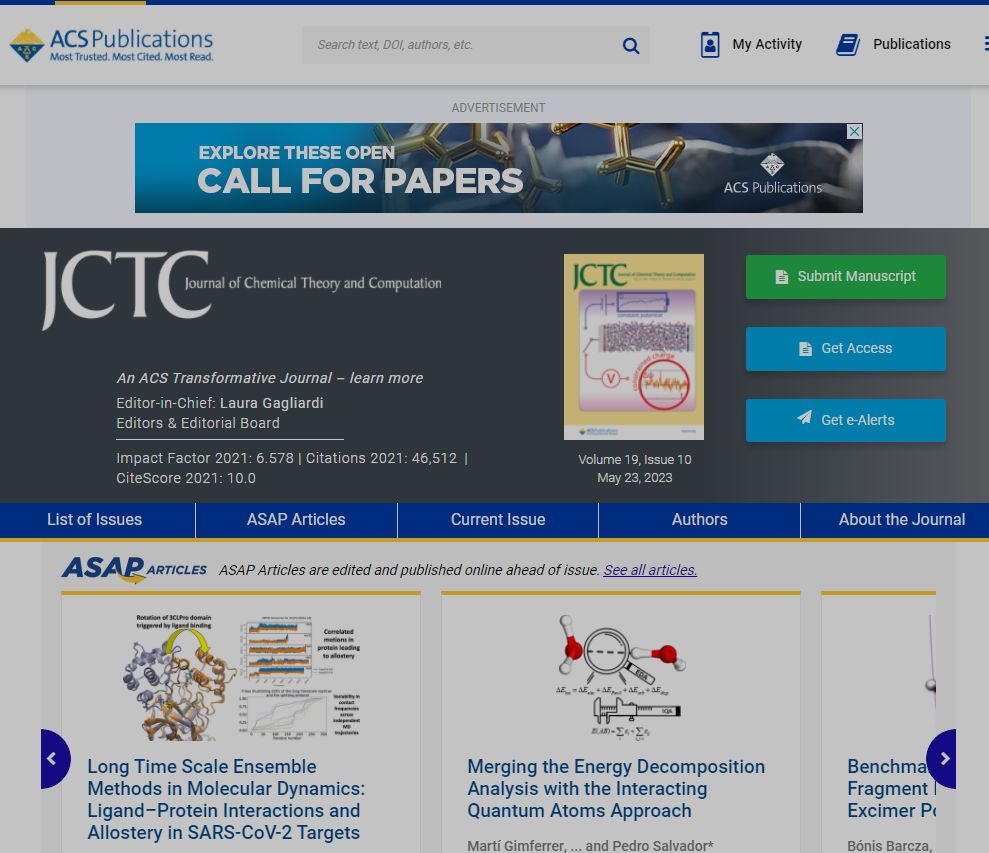The width and height of the screenshot is (989, 853).
Task: Open My Activity using its badge icon
Action: [710, 44]
